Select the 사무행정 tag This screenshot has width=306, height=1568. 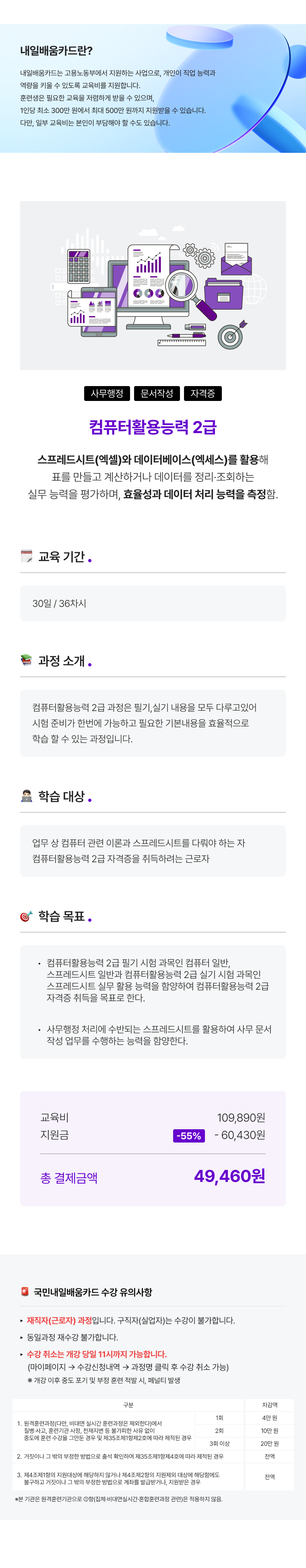[107, 393]
